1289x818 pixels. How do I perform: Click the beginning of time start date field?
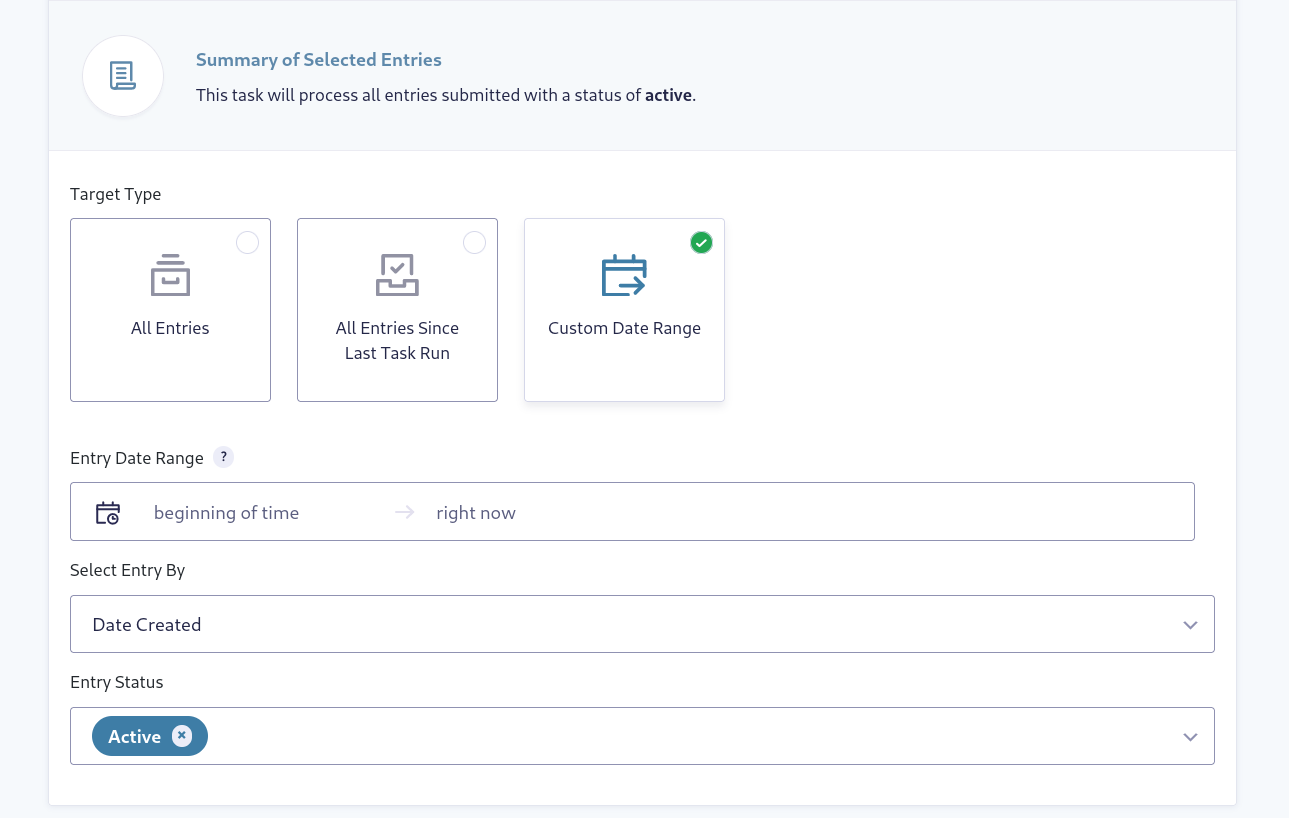[226, 512]
